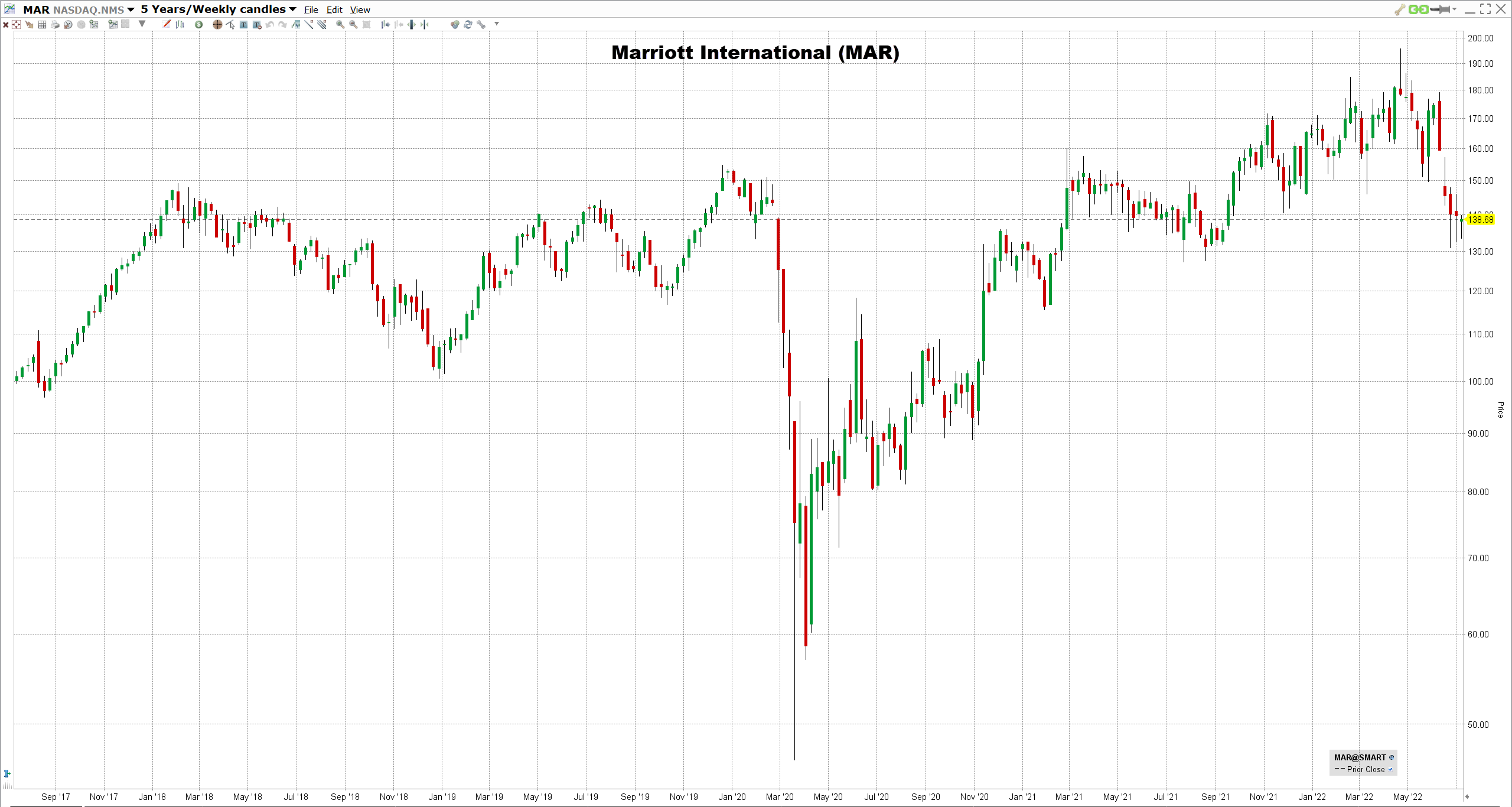Click the redo arrow icon
This screenshot has width=1512, height=807.
tap(282, 24)
